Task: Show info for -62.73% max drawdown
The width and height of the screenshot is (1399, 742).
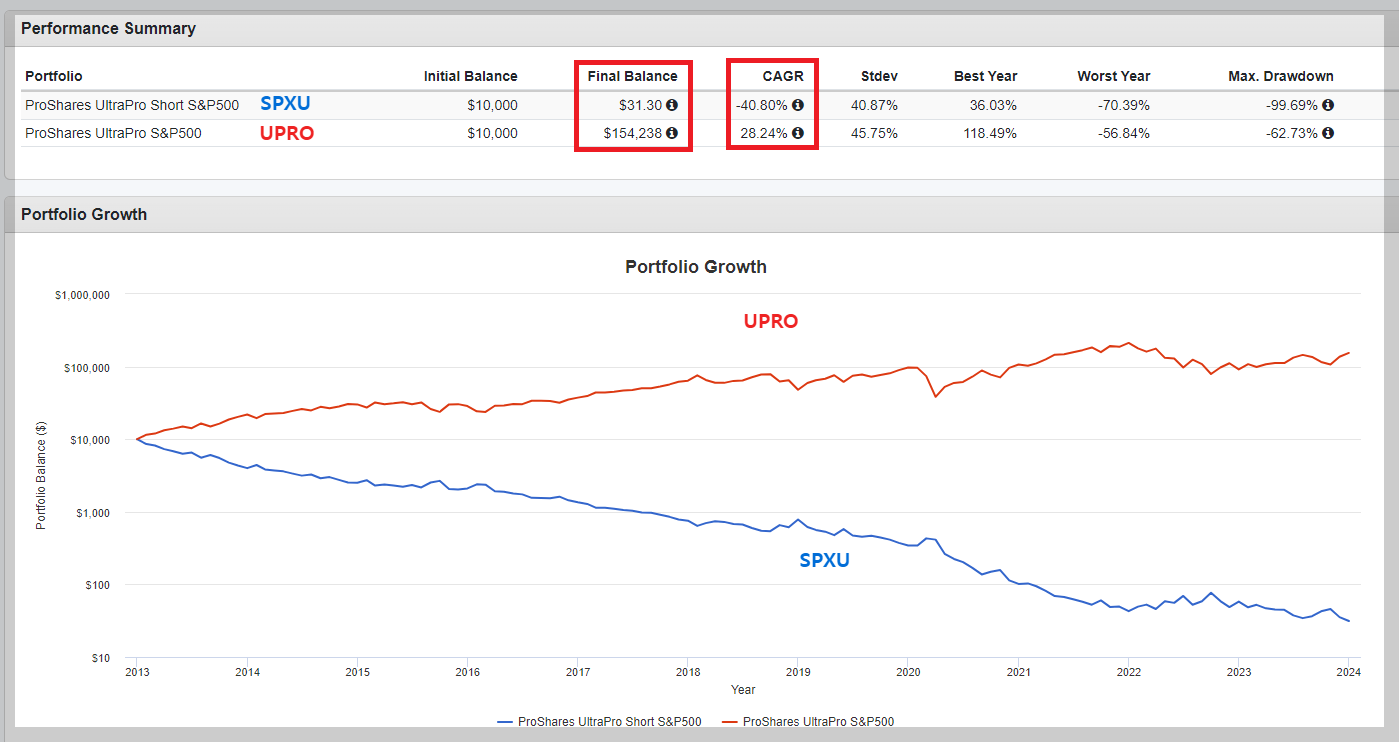Action: (1328, 133)
